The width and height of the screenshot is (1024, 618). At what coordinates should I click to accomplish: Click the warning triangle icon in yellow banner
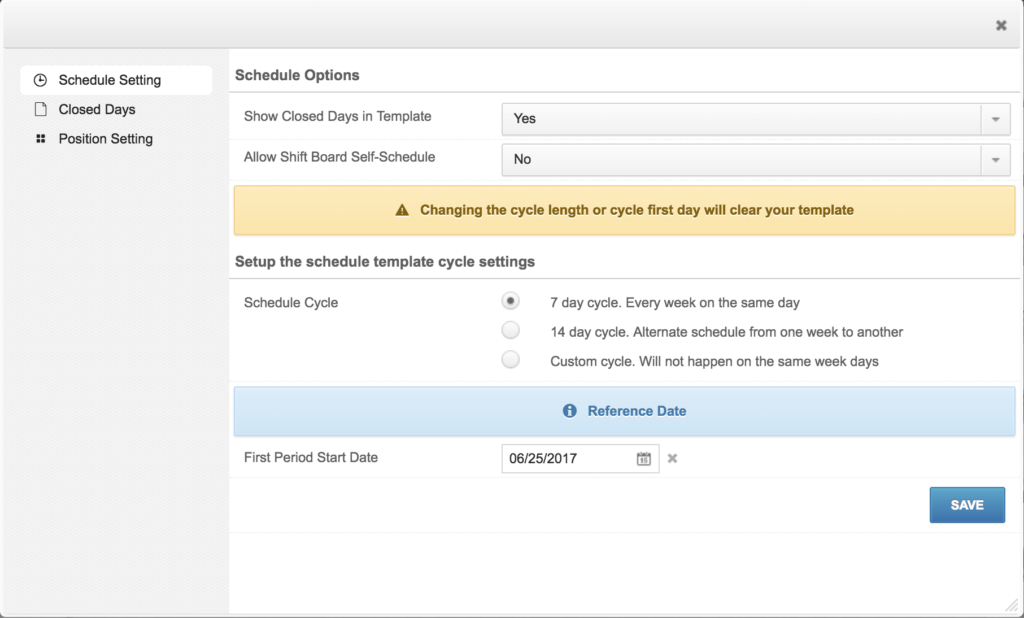coord(402,210)
